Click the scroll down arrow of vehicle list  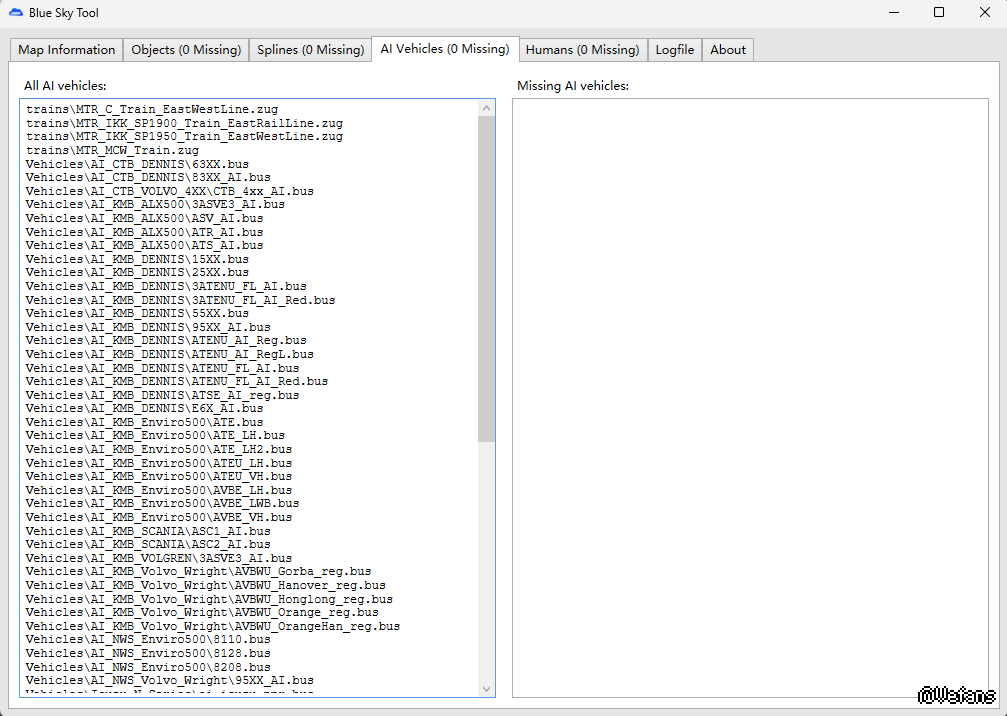(487, 688)
